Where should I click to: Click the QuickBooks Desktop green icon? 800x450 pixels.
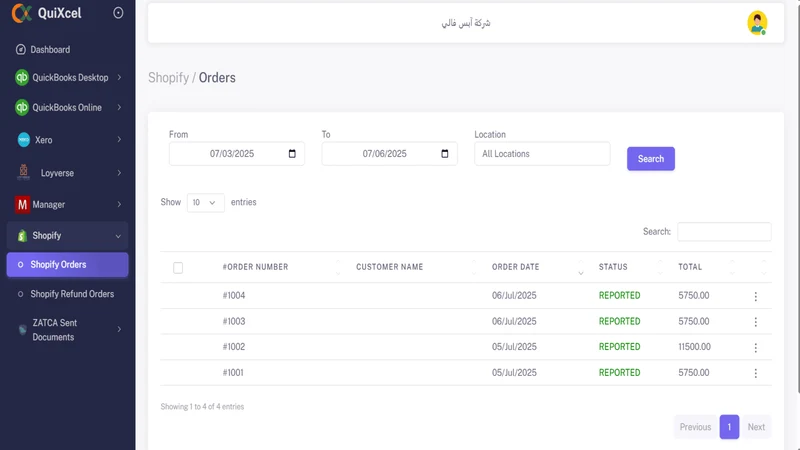tap(21, 78)
